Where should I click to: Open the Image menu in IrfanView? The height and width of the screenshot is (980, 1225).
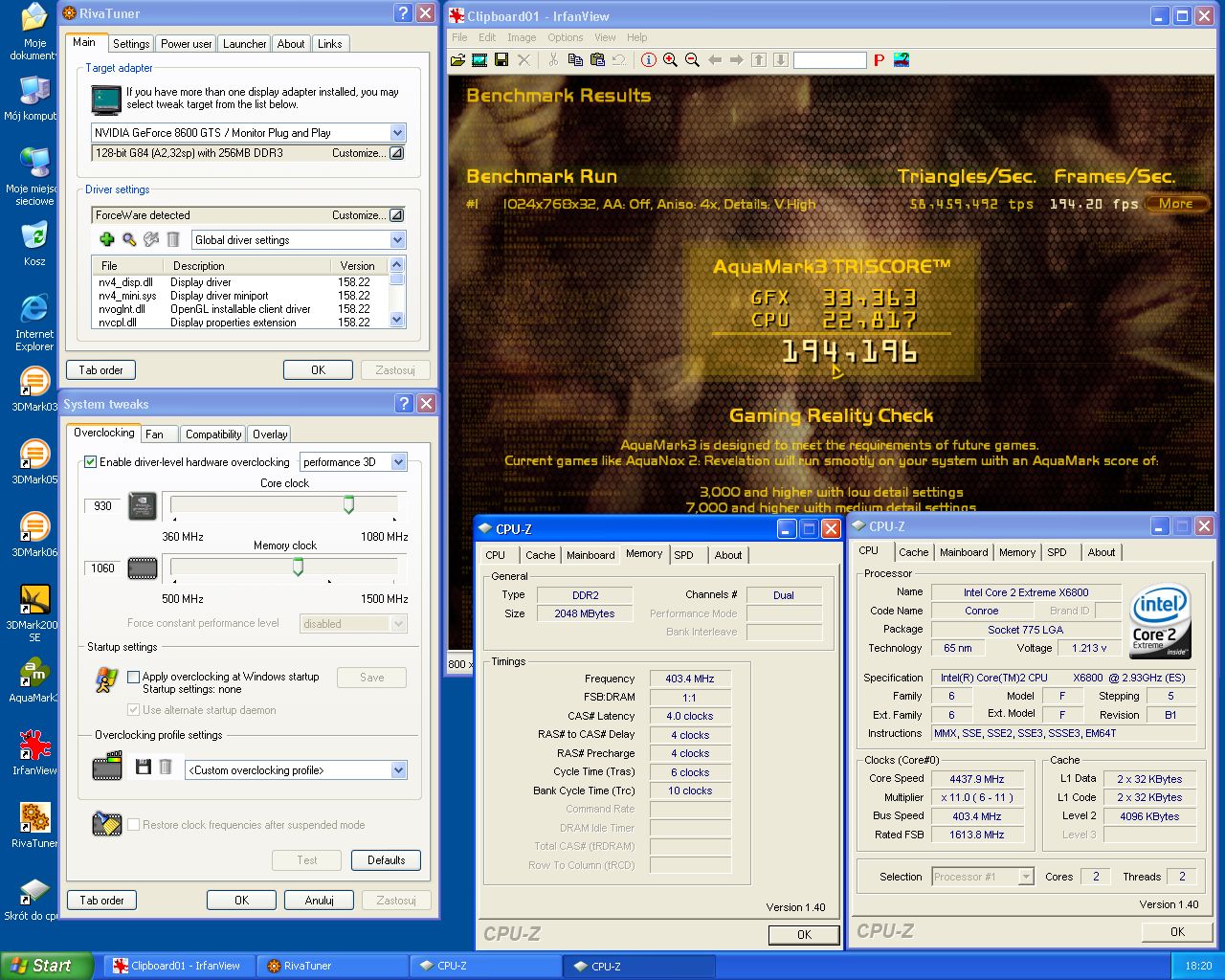(522, 37)
